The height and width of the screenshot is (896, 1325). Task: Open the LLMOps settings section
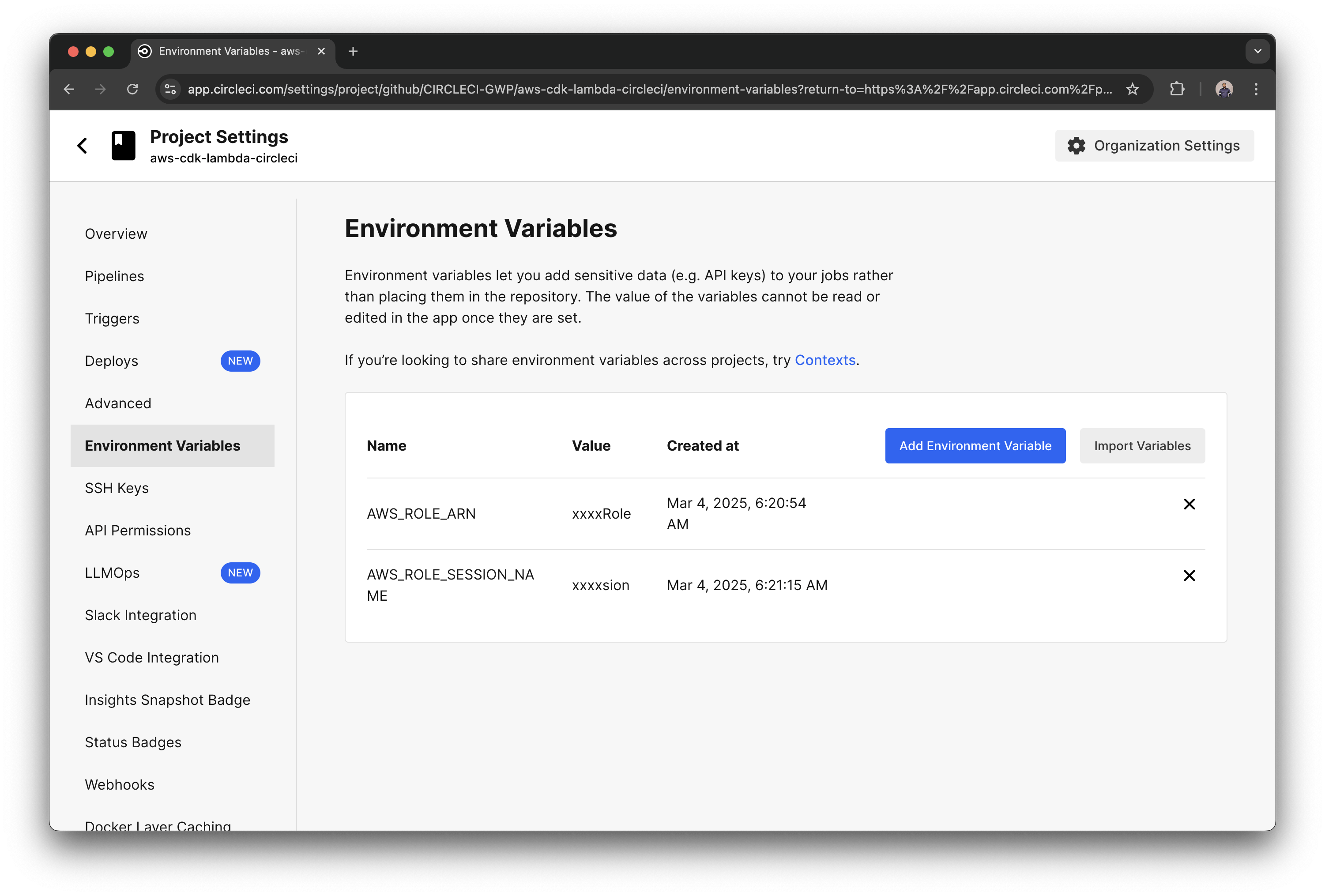coord(113,573)
